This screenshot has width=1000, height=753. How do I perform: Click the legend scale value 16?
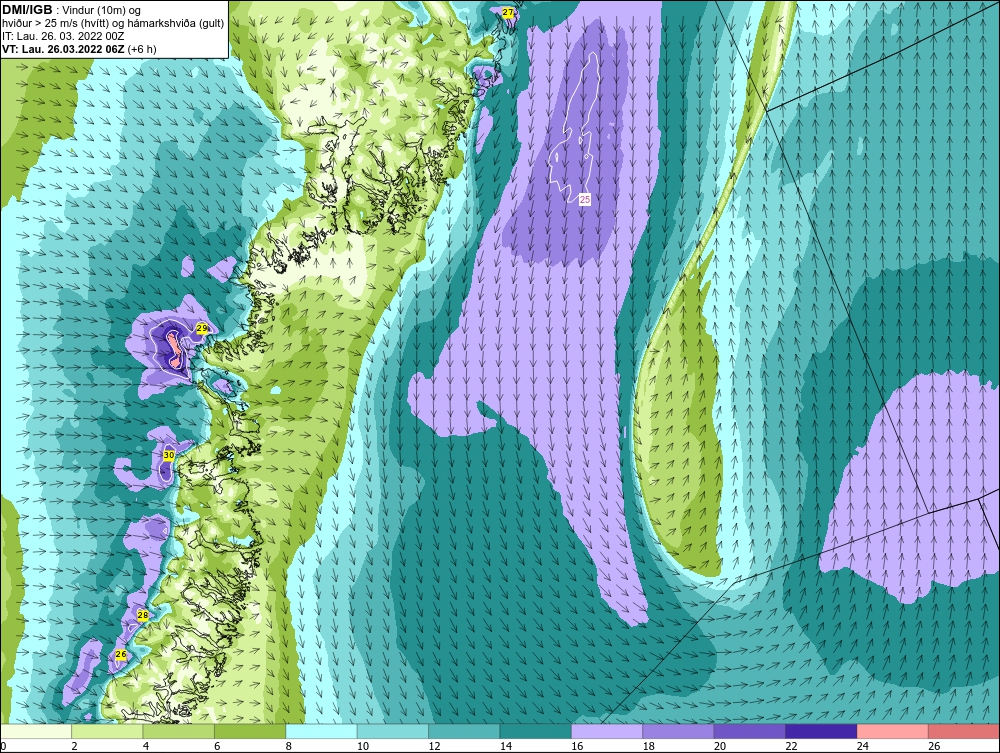(577, 746)
